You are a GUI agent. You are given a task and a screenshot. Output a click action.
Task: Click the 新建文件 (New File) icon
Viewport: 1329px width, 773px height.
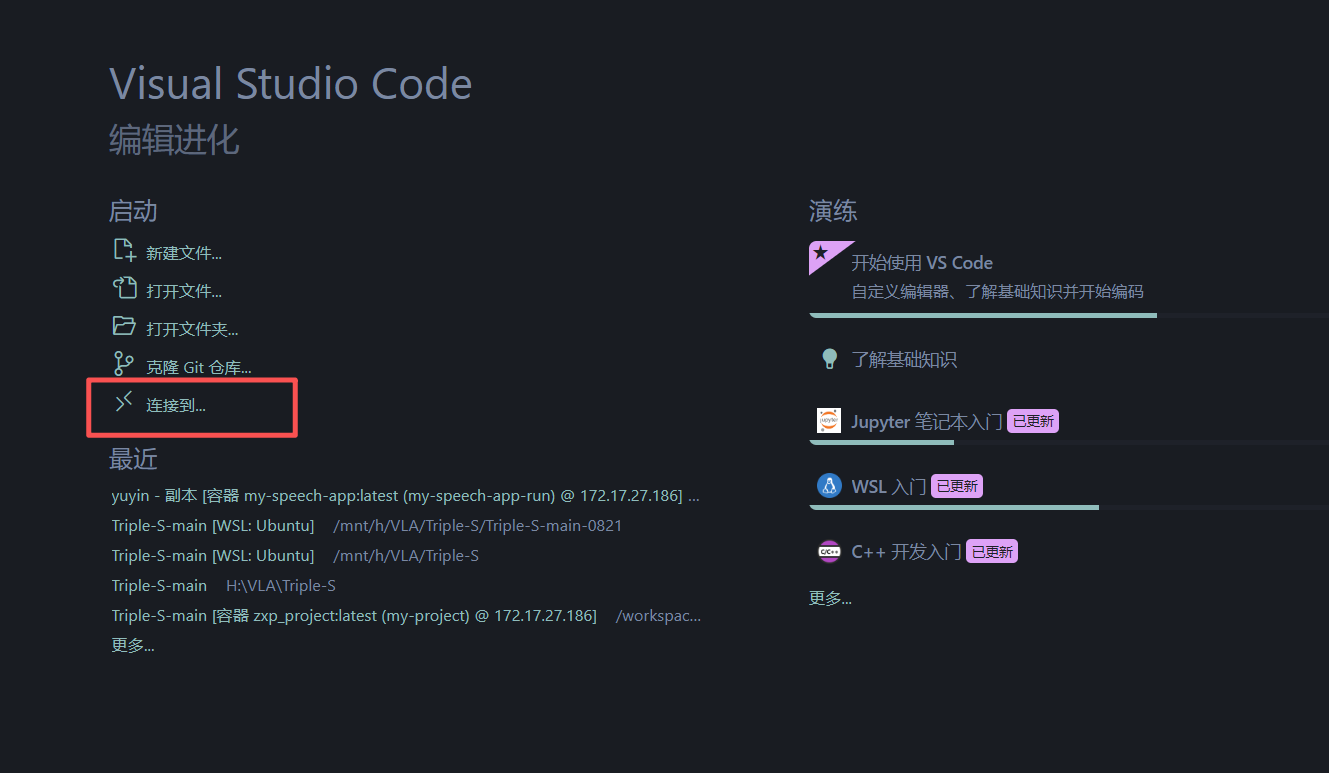pyautogui.click(x=124, y=251)
